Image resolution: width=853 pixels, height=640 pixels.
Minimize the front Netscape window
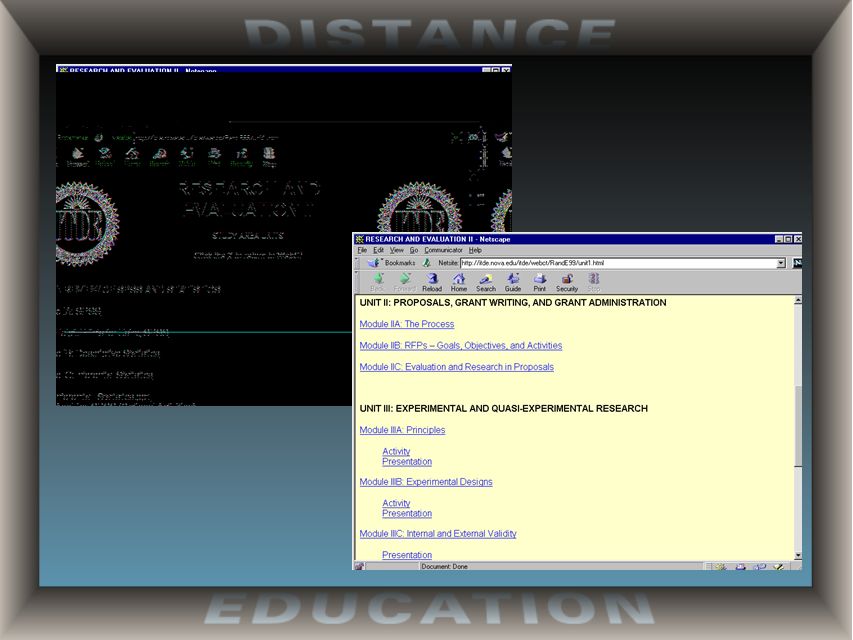(x=778, y=239)
